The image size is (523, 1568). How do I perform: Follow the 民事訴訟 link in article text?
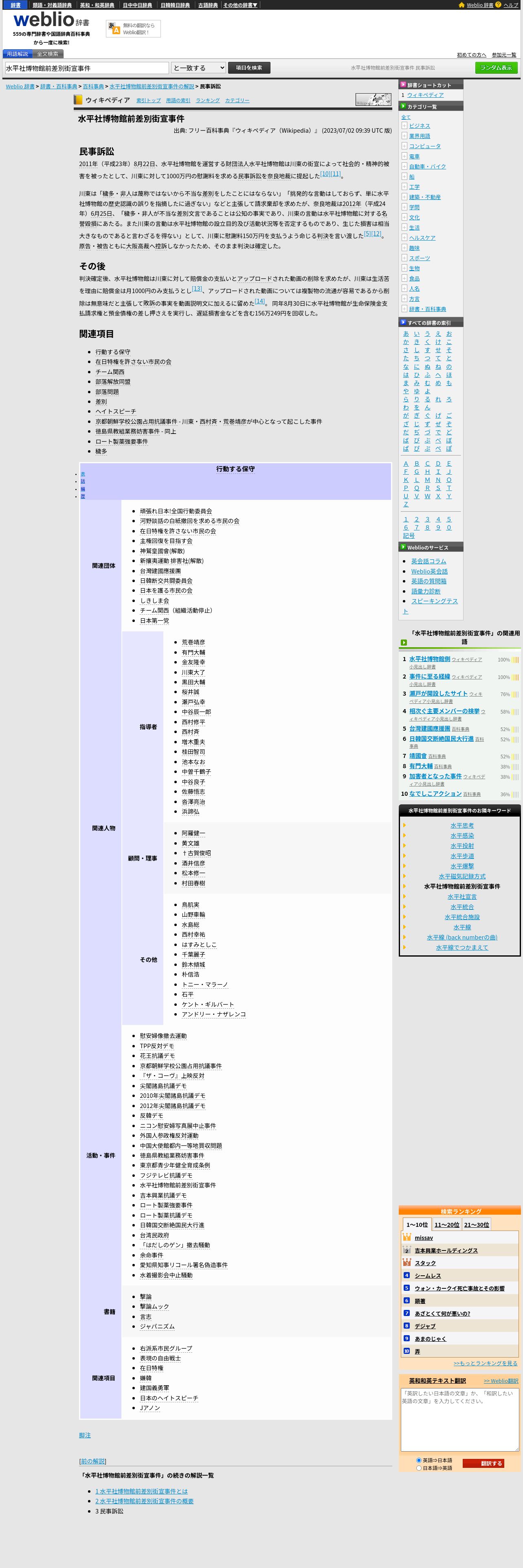tap(249, 176)
